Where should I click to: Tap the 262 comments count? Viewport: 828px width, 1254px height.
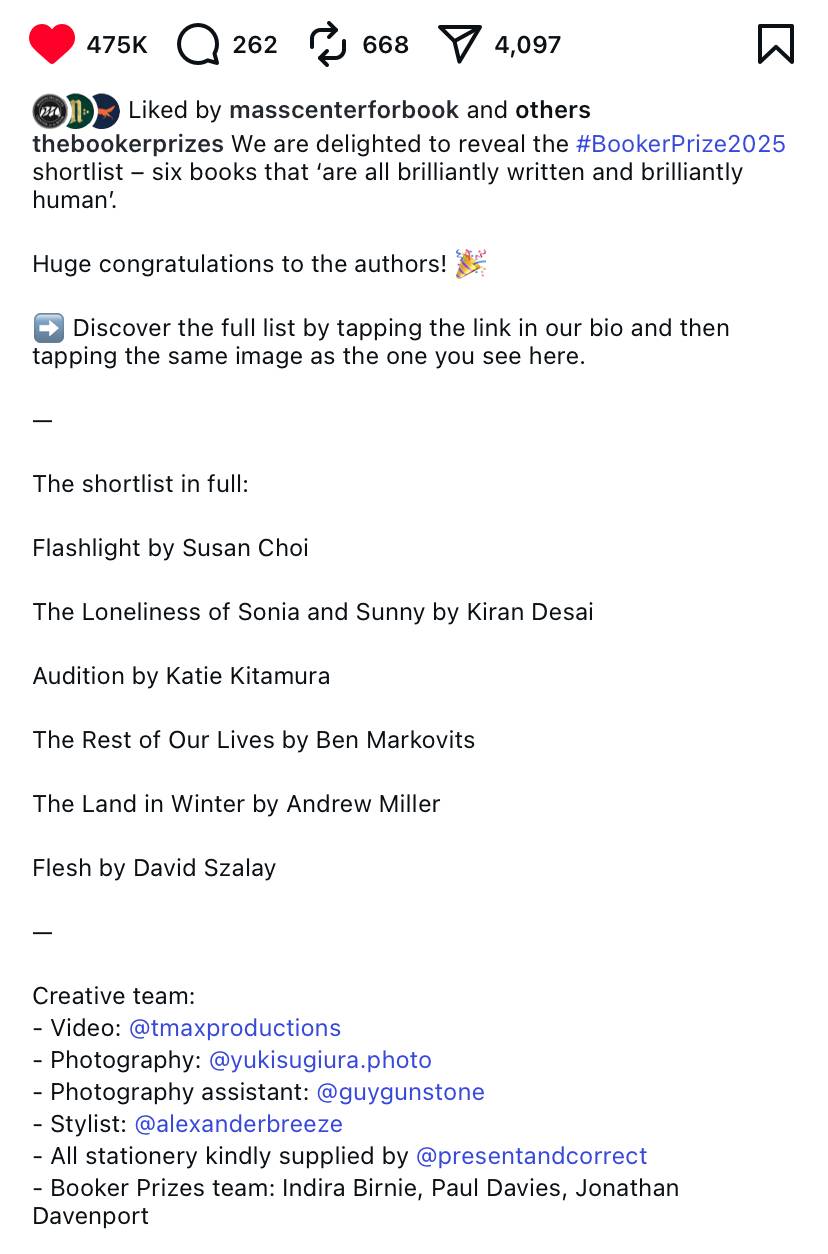[255, 45]
